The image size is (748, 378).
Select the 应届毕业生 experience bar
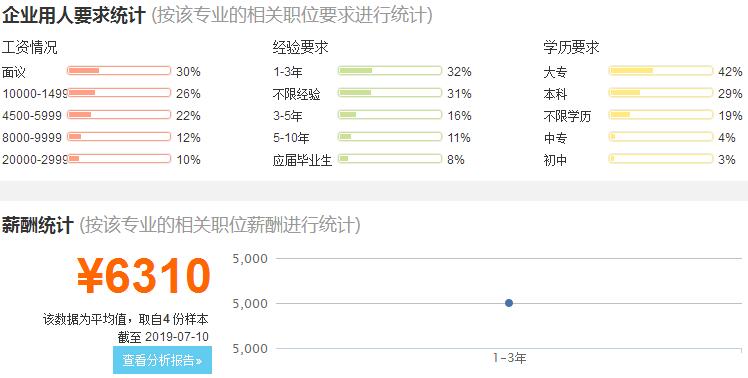click(x=390, y=158)
